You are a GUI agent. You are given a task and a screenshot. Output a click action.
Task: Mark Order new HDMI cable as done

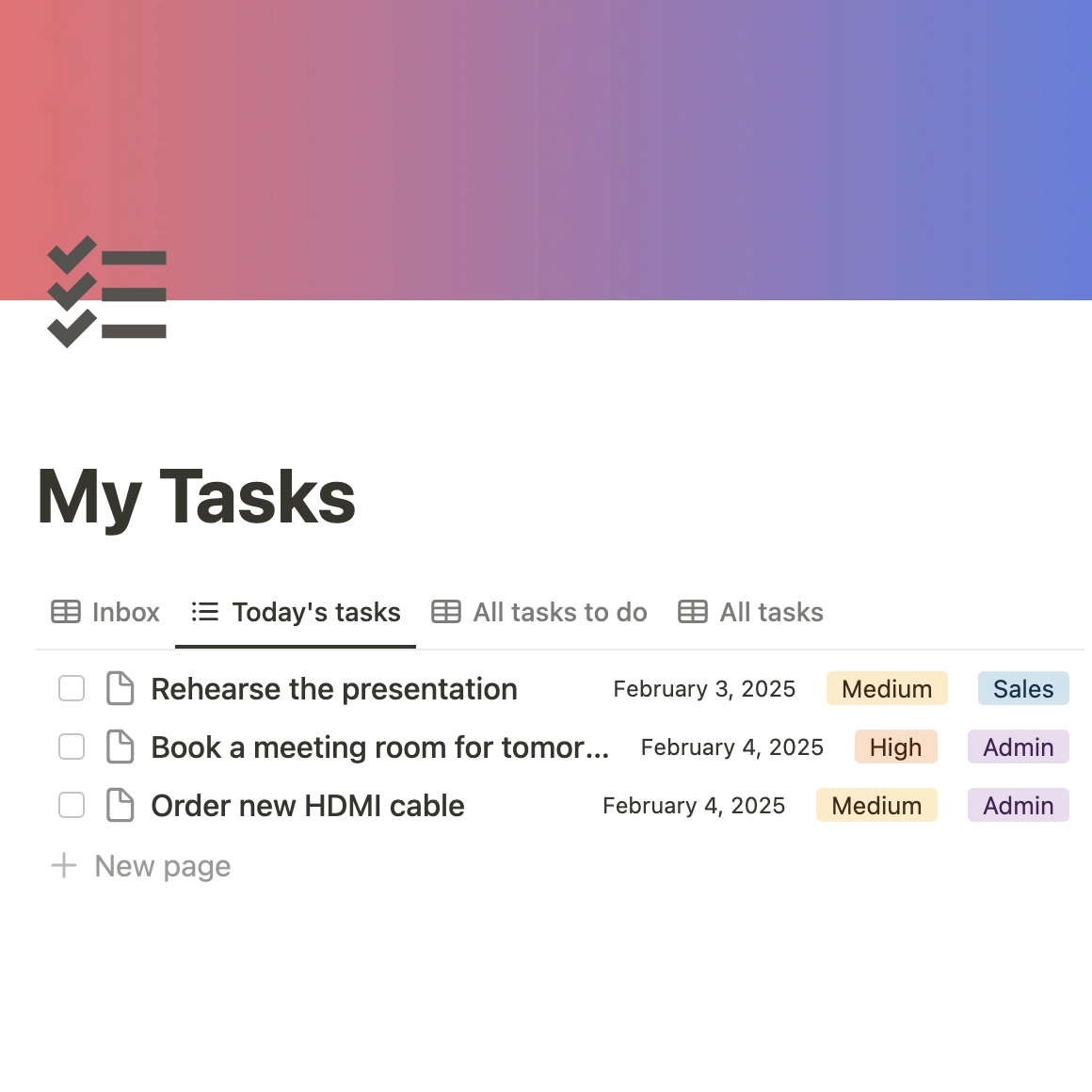click(72, 806)
